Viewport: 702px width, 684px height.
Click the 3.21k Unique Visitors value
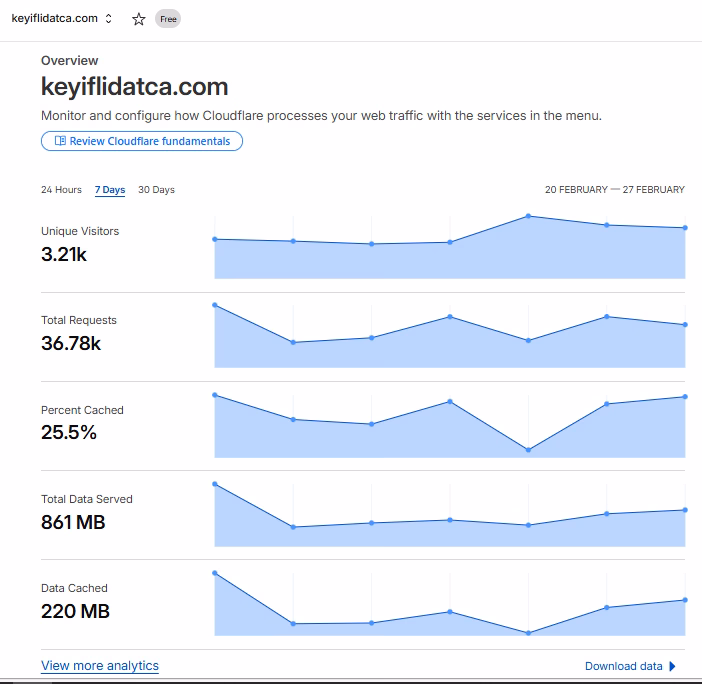(x=64, y=254)
